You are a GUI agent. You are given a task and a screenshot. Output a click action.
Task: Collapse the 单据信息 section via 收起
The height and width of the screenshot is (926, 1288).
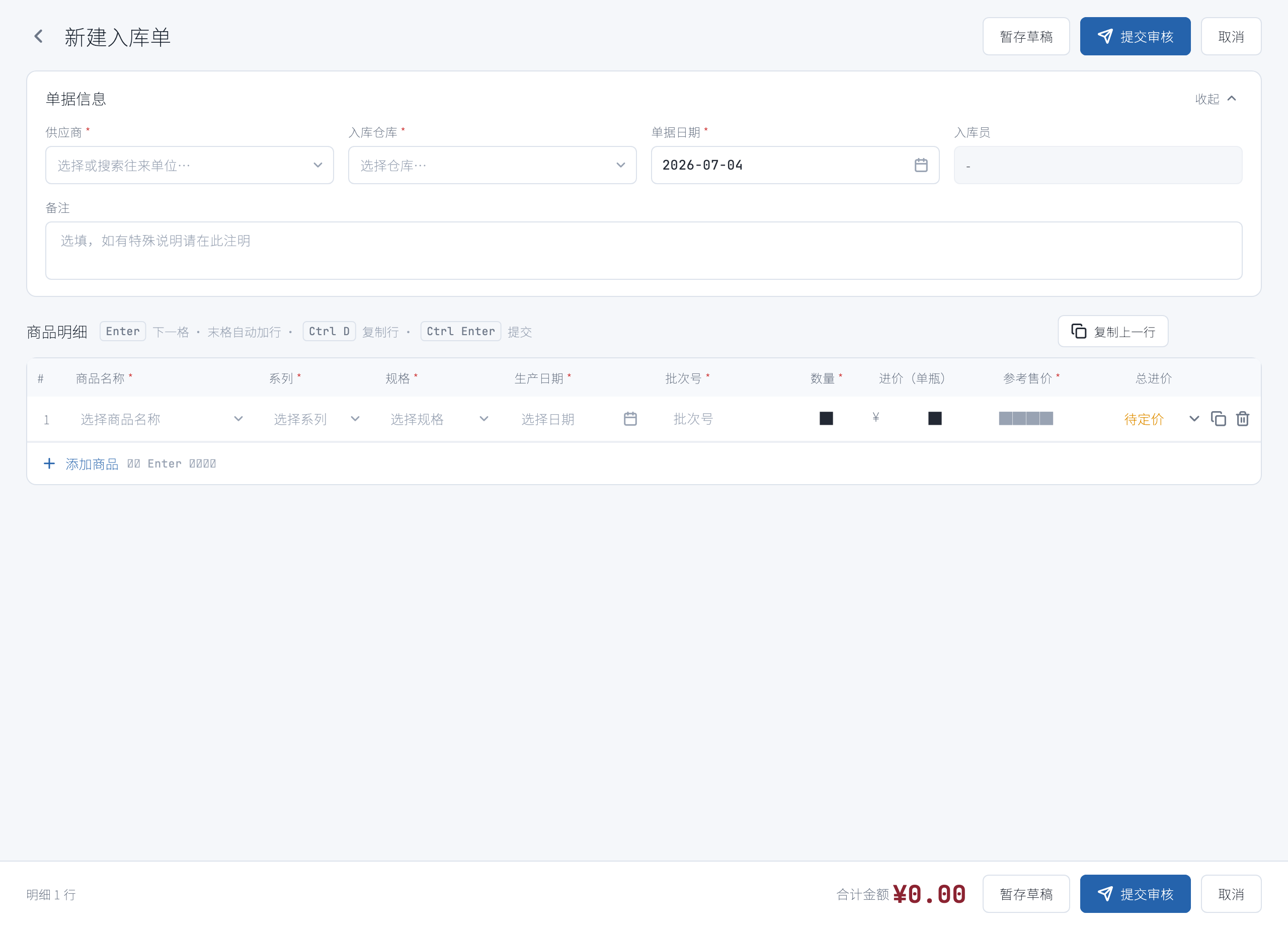1216,99
